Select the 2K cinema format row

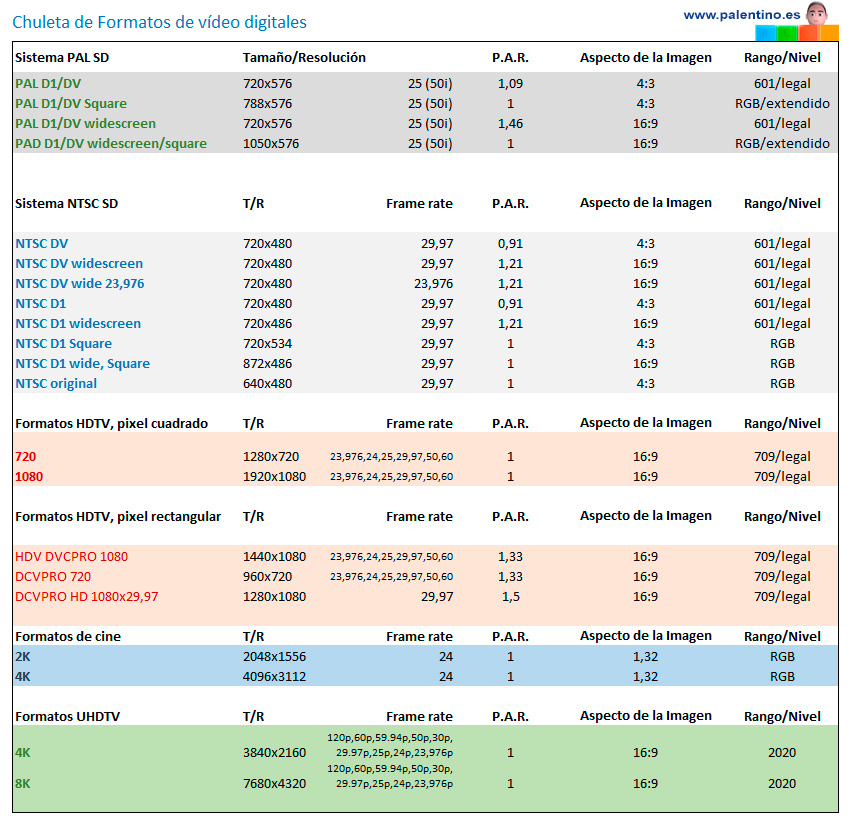pyautogui.click(x=22, y=656)
